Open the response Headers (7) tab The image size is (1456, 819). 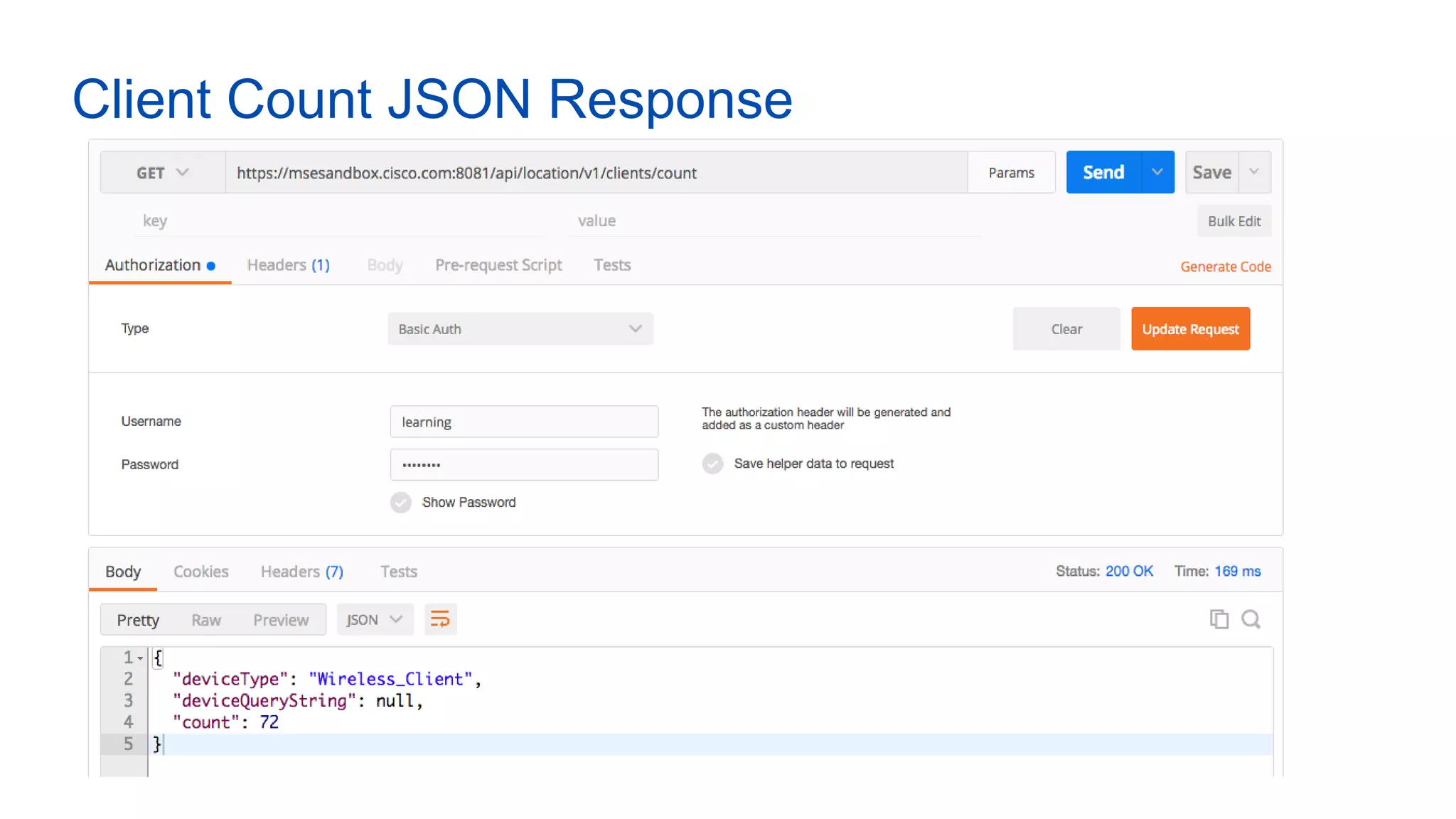point(301,572)
